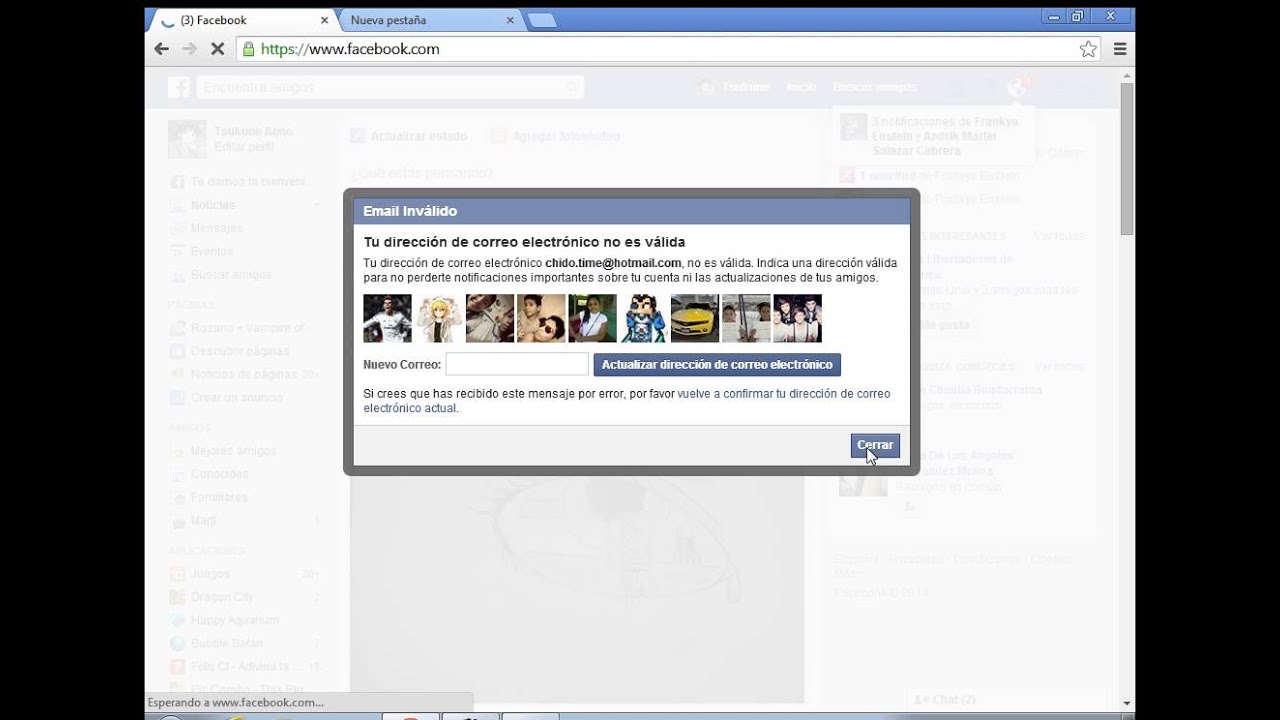The height and width of the screenshot is (720, 1280).
Task: Select the yellow car friend thumbnail
Action: click(695, 319)
